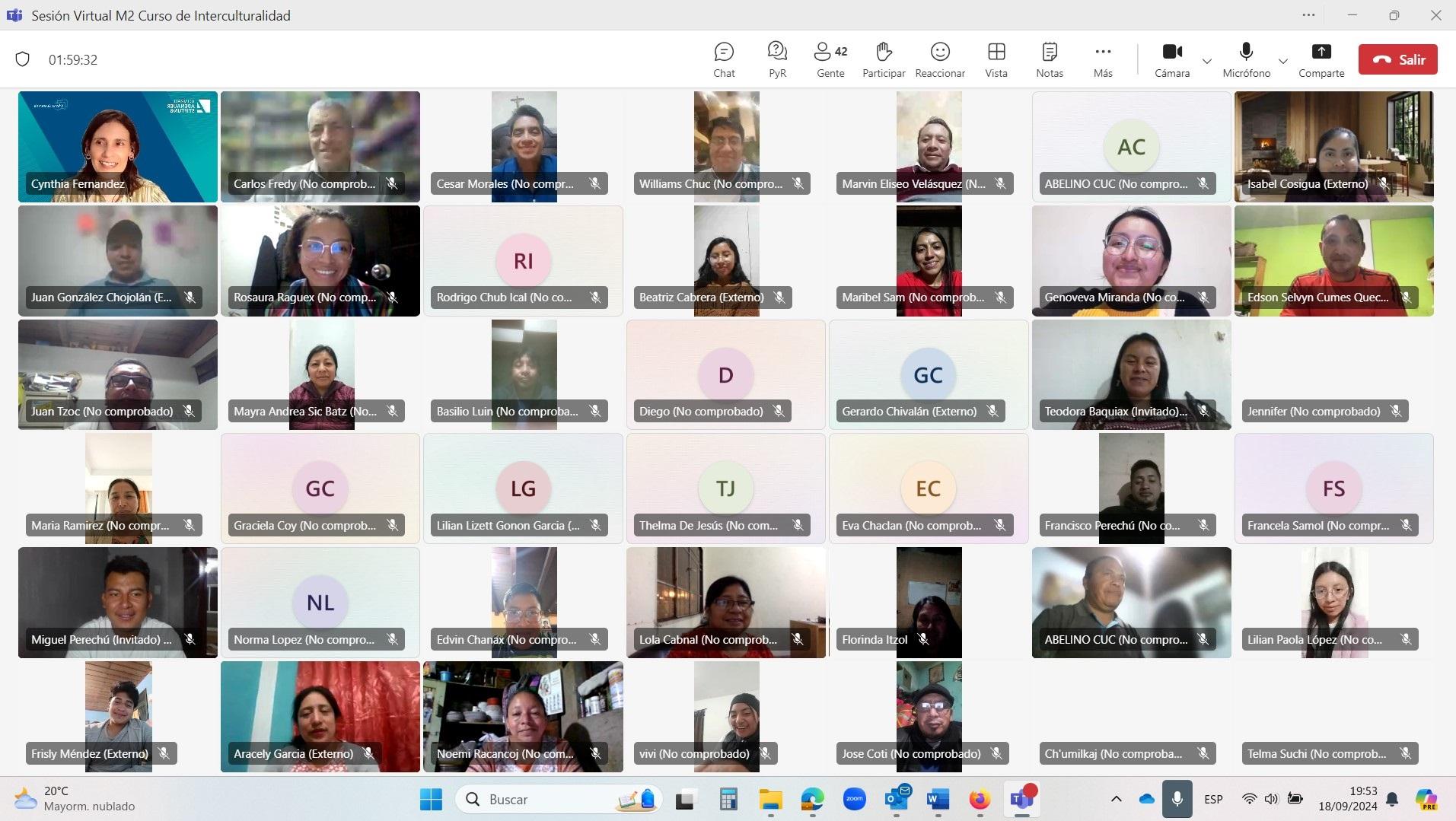Share screen with the Comparte icon
Screen dimensions: 1456x821
pyautogui.click(x=1321, y=59)
